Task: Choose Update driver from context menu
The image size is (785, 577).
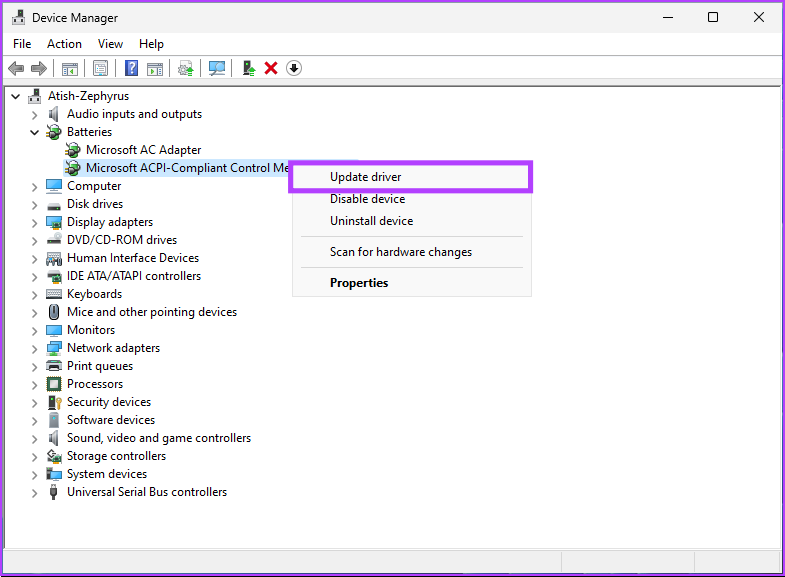Action: pos(365,177)
